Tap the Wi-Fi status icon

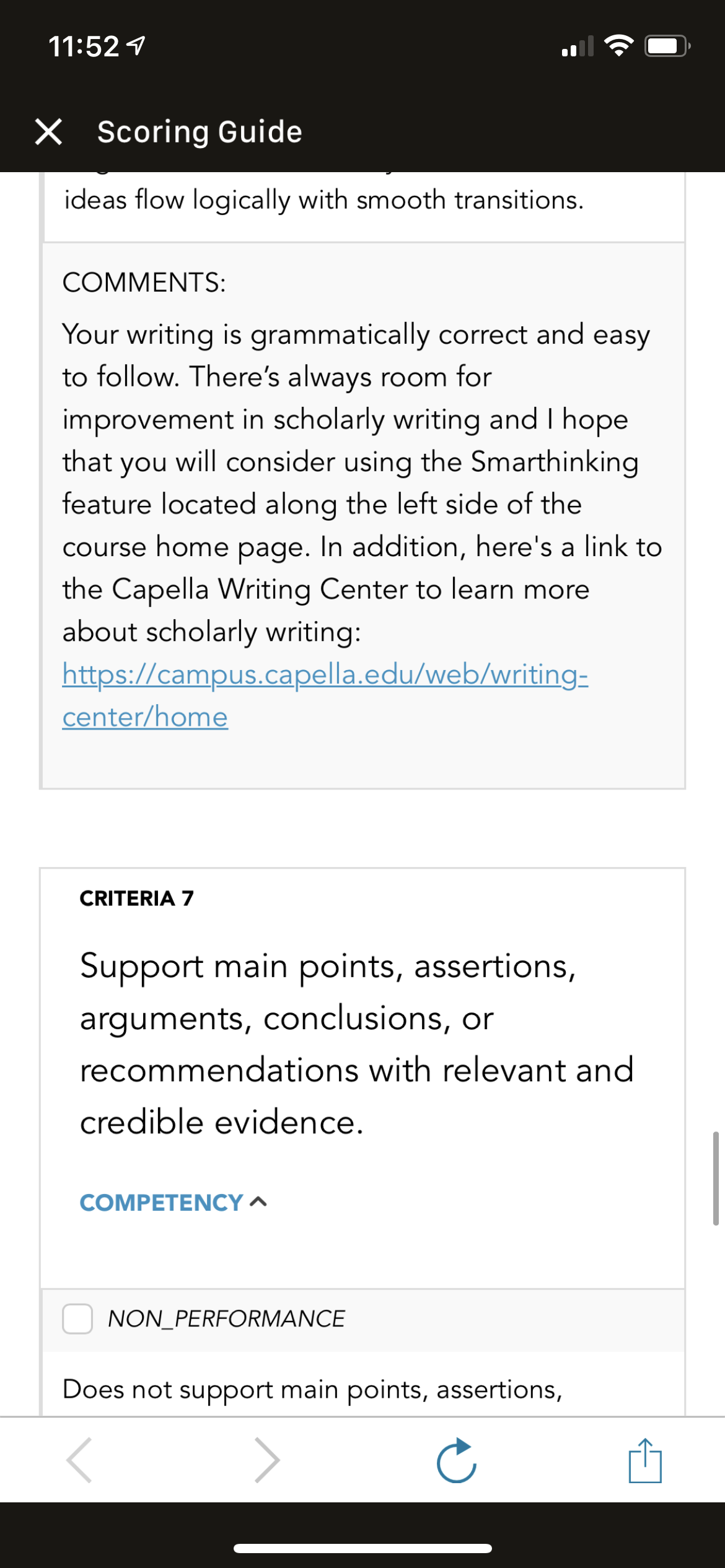click(x=618, y=46)
